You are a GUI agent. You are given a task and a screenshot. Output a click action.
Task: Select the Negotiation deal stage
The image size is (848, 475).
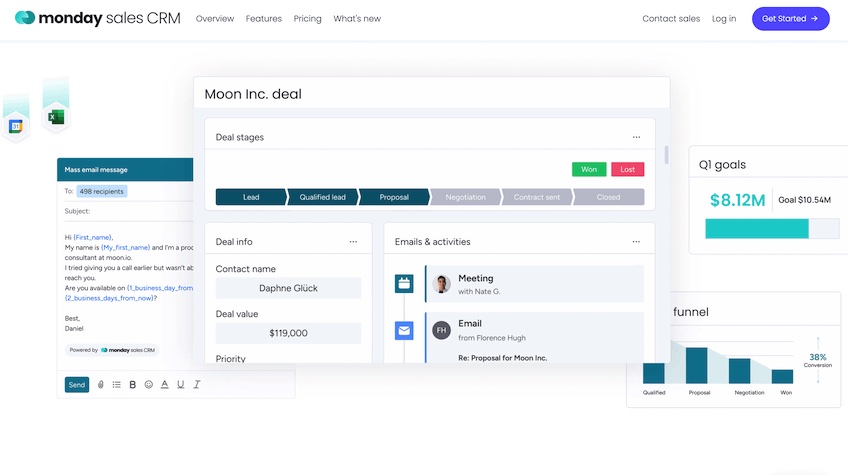(465, 197)
